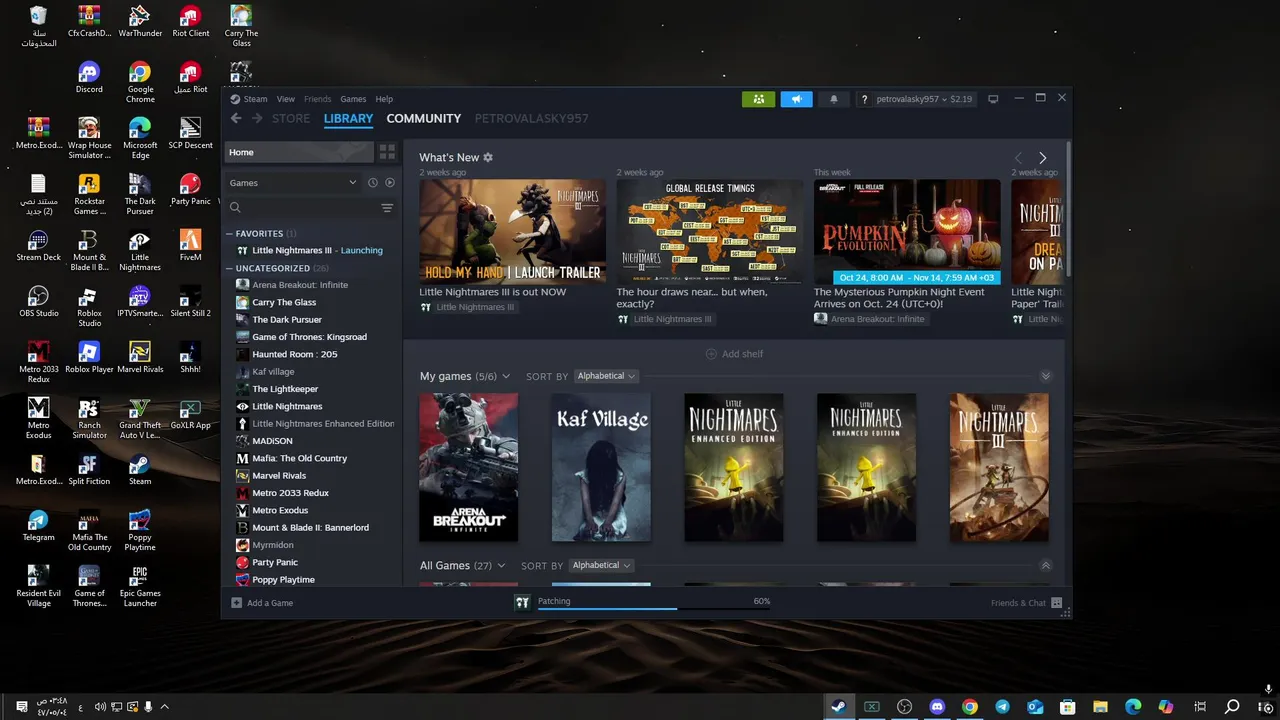
Task: Open advanced filter options icon beside search
Action: coord(387,208)
